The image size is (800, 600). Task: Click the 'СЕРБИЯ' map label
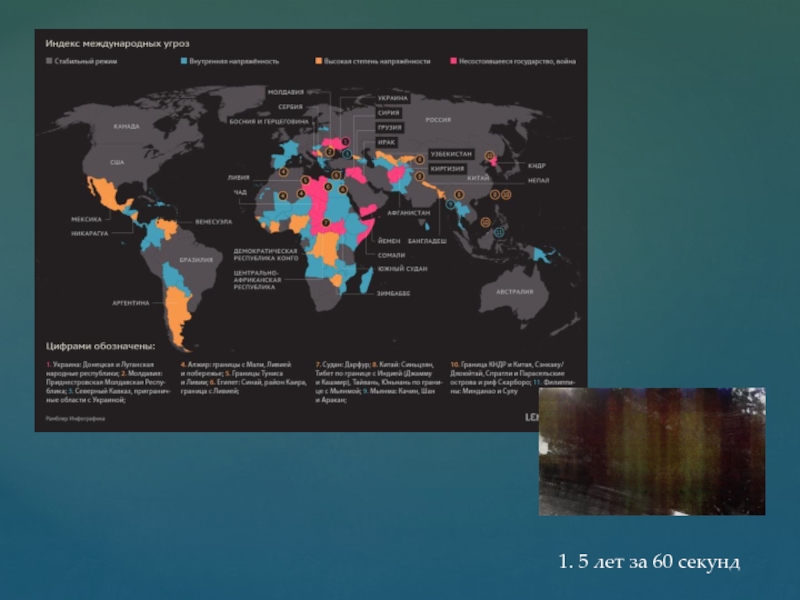click(291, 107)
